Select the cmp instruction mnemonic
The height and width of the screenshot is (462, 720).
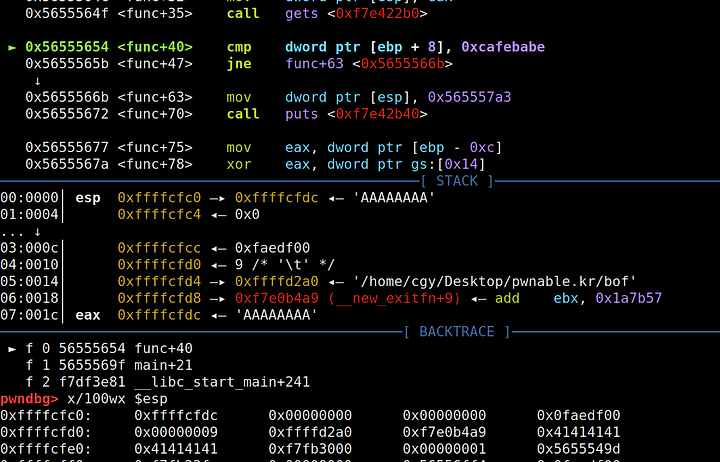(239, 48)
